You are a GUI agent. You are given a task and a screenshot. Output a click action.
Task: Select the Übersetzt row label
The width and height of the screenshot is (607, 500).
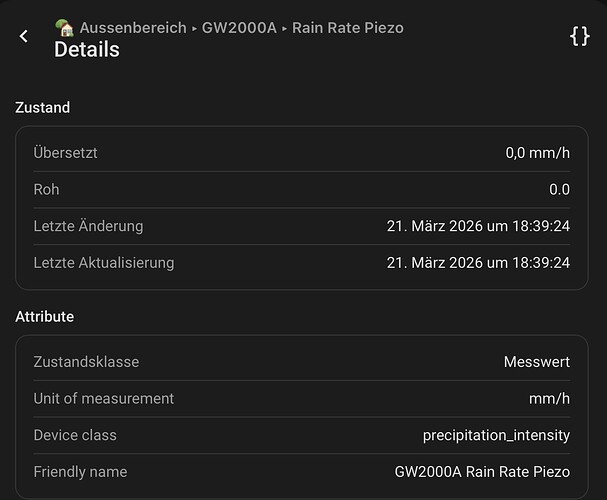(x=65, y=153)
